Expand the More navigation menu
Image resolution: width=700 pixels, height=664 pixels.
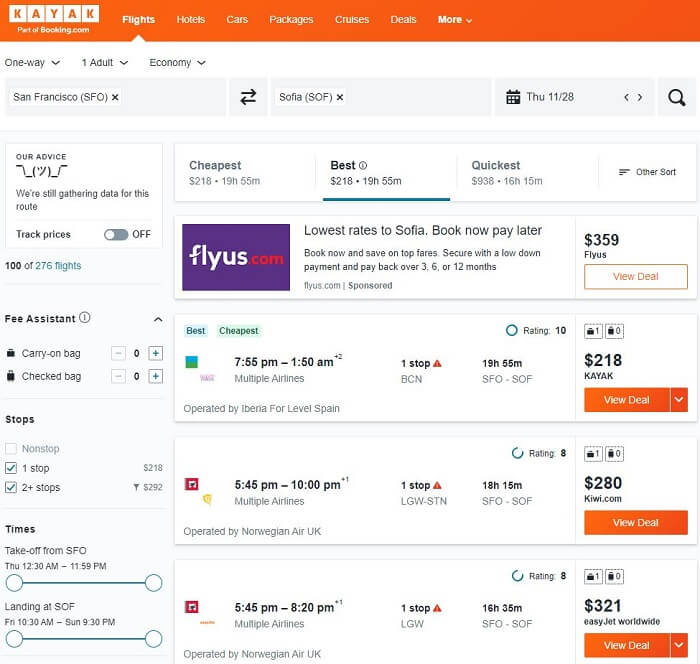point(455,19)
